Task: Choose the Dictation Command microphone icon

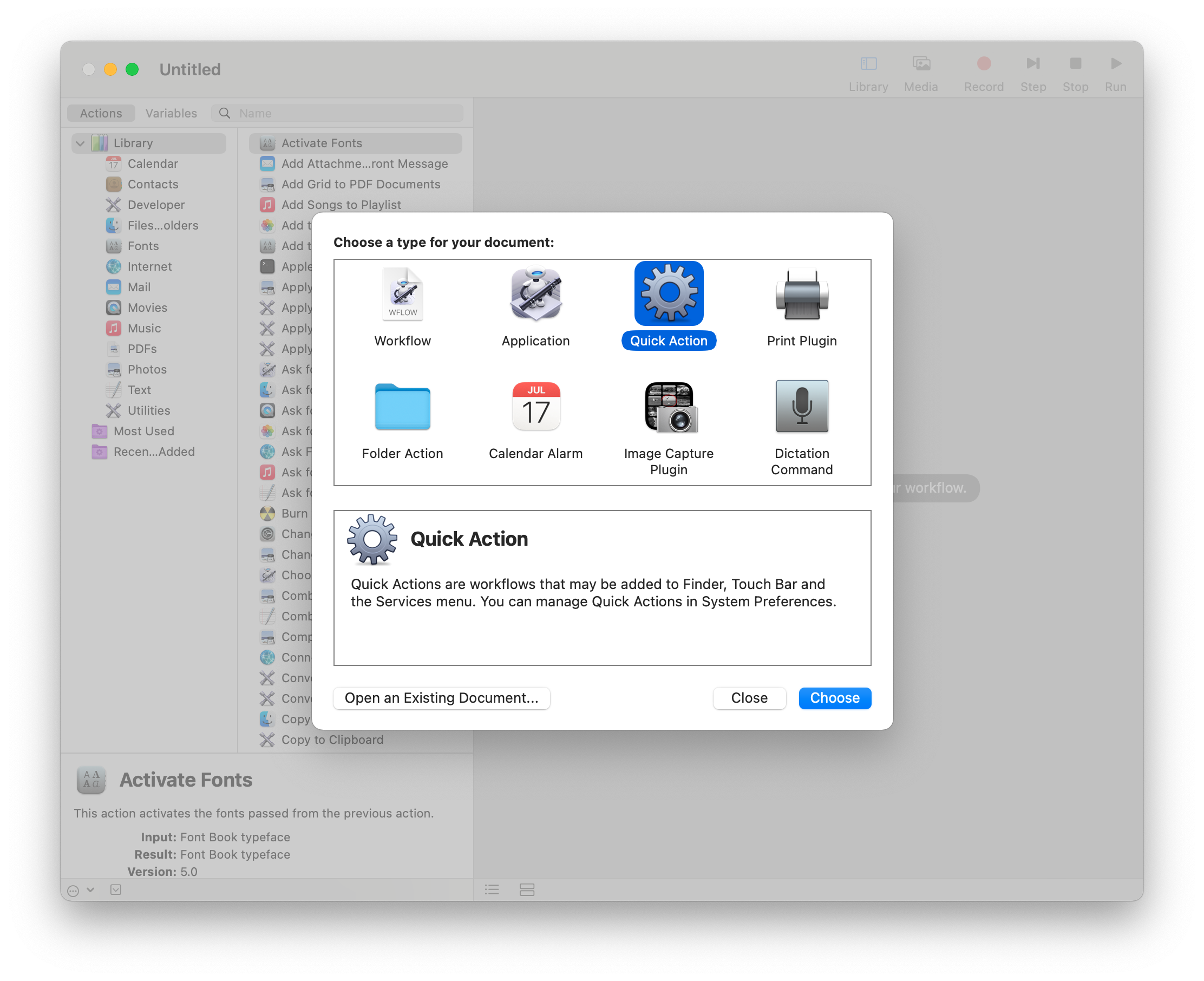Action: pos(801,407)
